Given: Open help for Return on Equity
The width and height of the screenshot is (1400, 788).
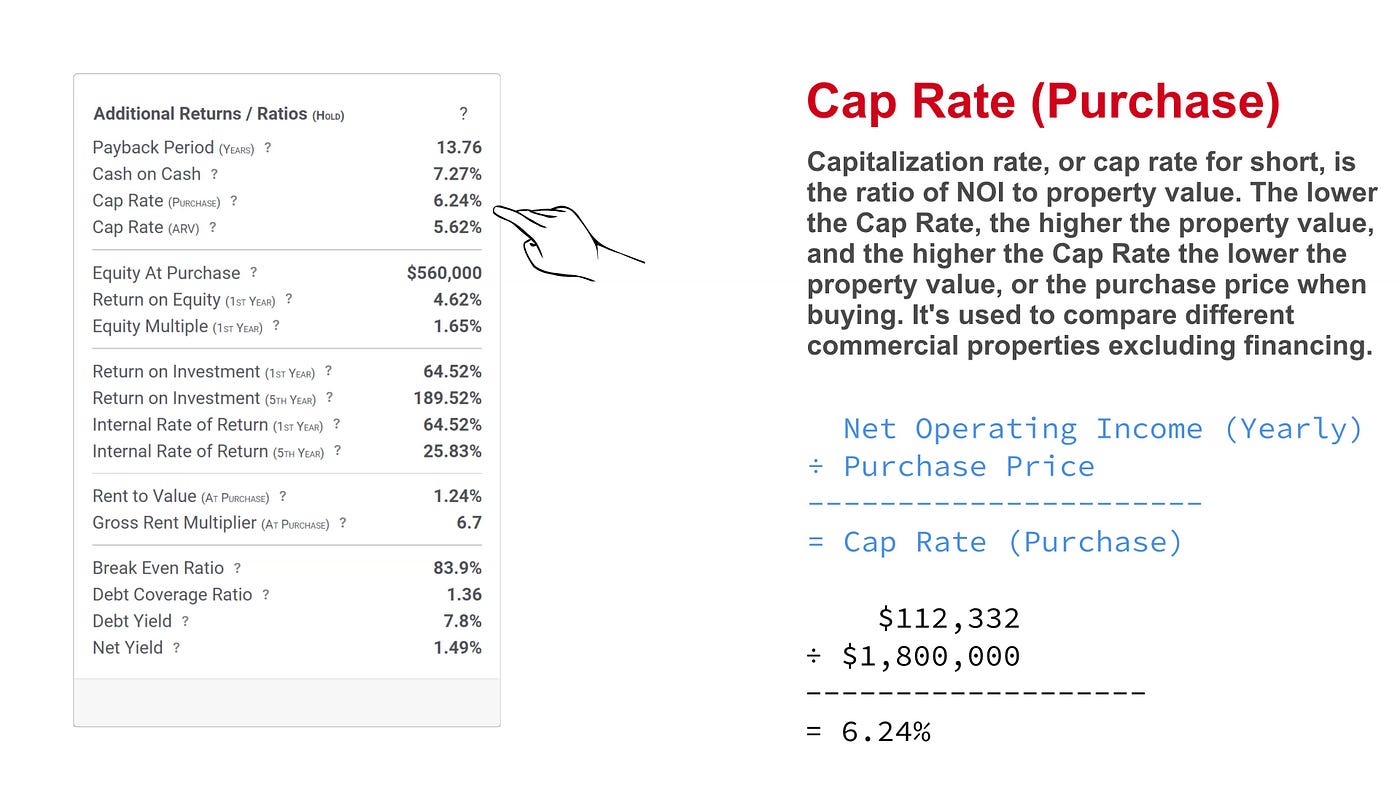Looking at the screenshot, I should [x=289, y=299].
